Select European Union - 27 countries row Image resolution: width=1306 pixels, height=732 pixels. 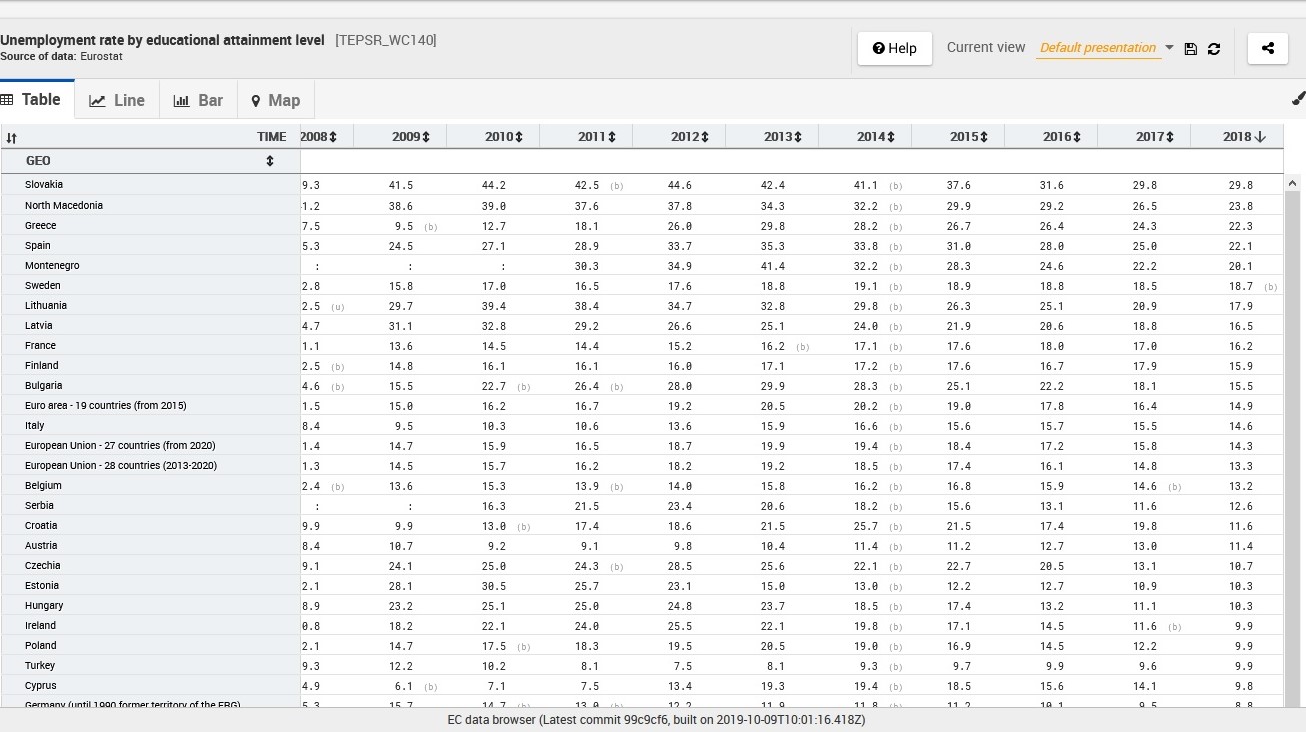120,445
